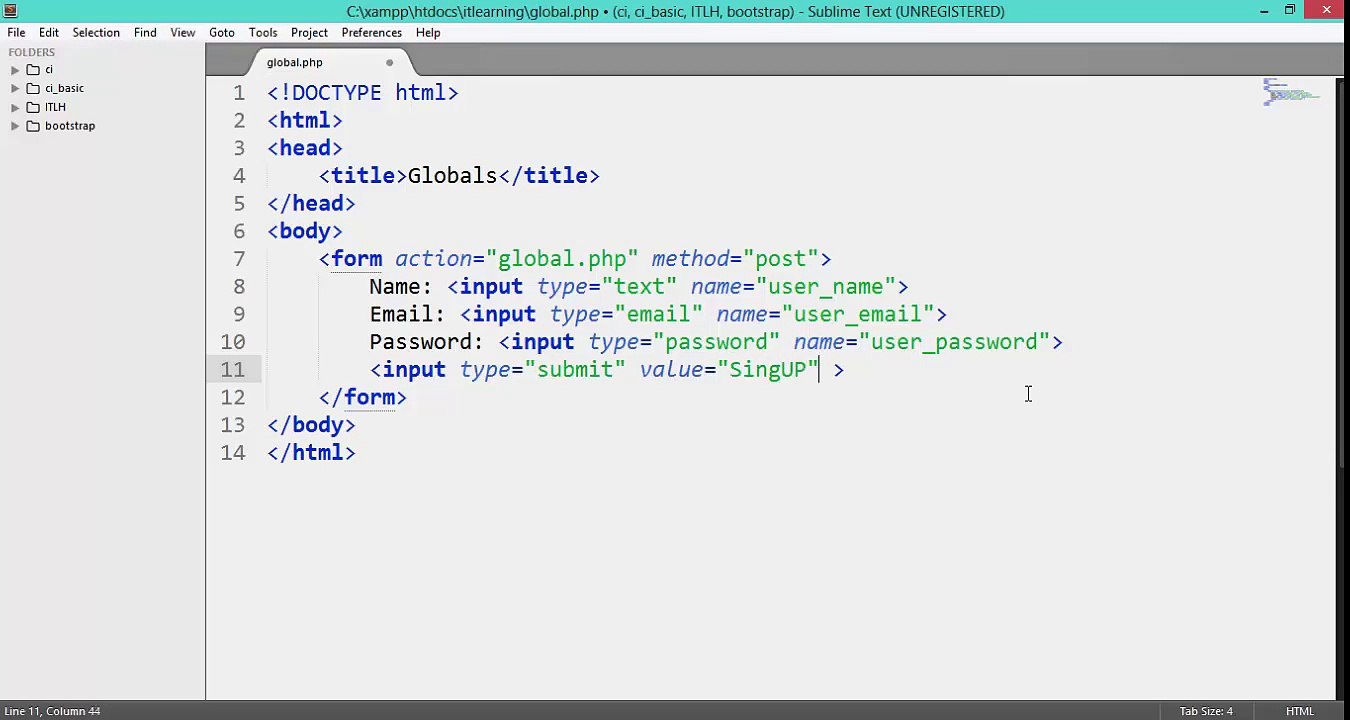Click the word Globals in title tag
1350x720 pixels.
452,176
